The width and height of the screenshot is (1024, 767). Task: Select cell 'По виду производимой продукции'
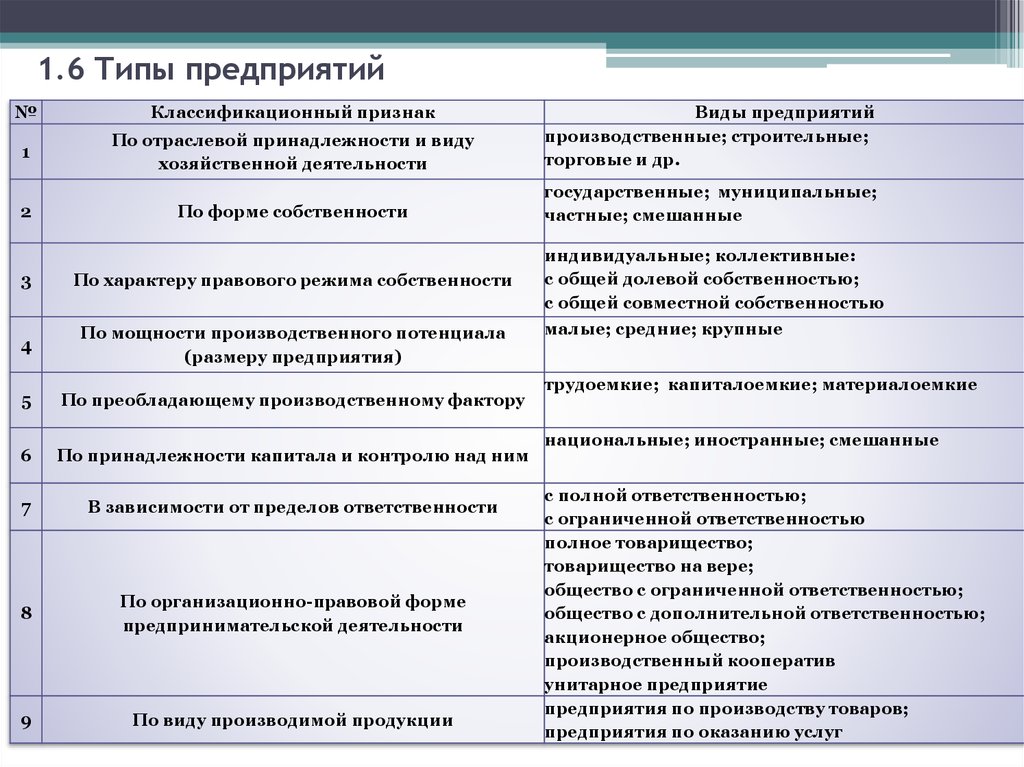(293, 720)
